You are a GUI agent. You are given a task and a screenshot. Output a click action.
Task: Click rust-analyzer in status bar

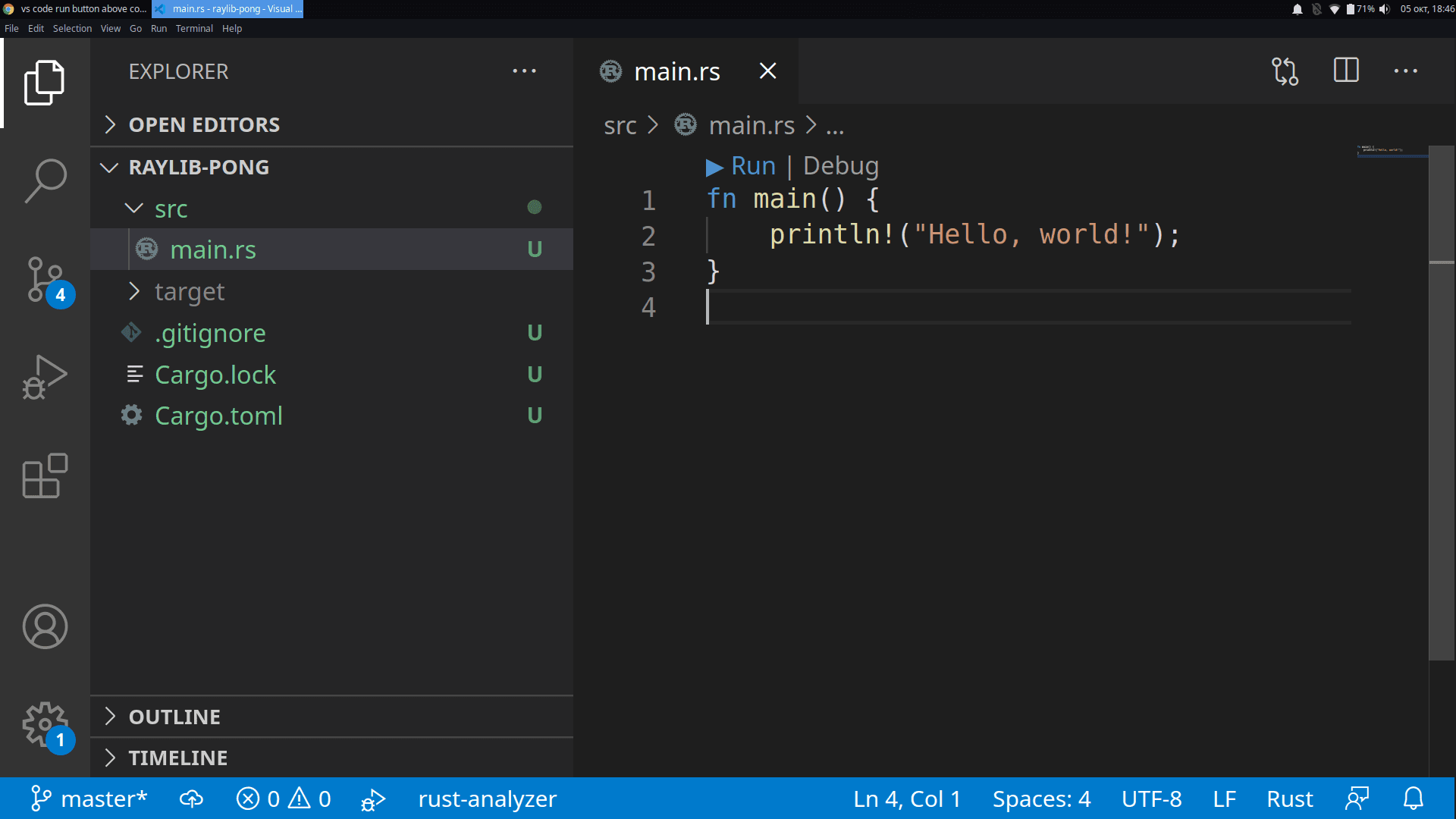(x=487, y=799)
